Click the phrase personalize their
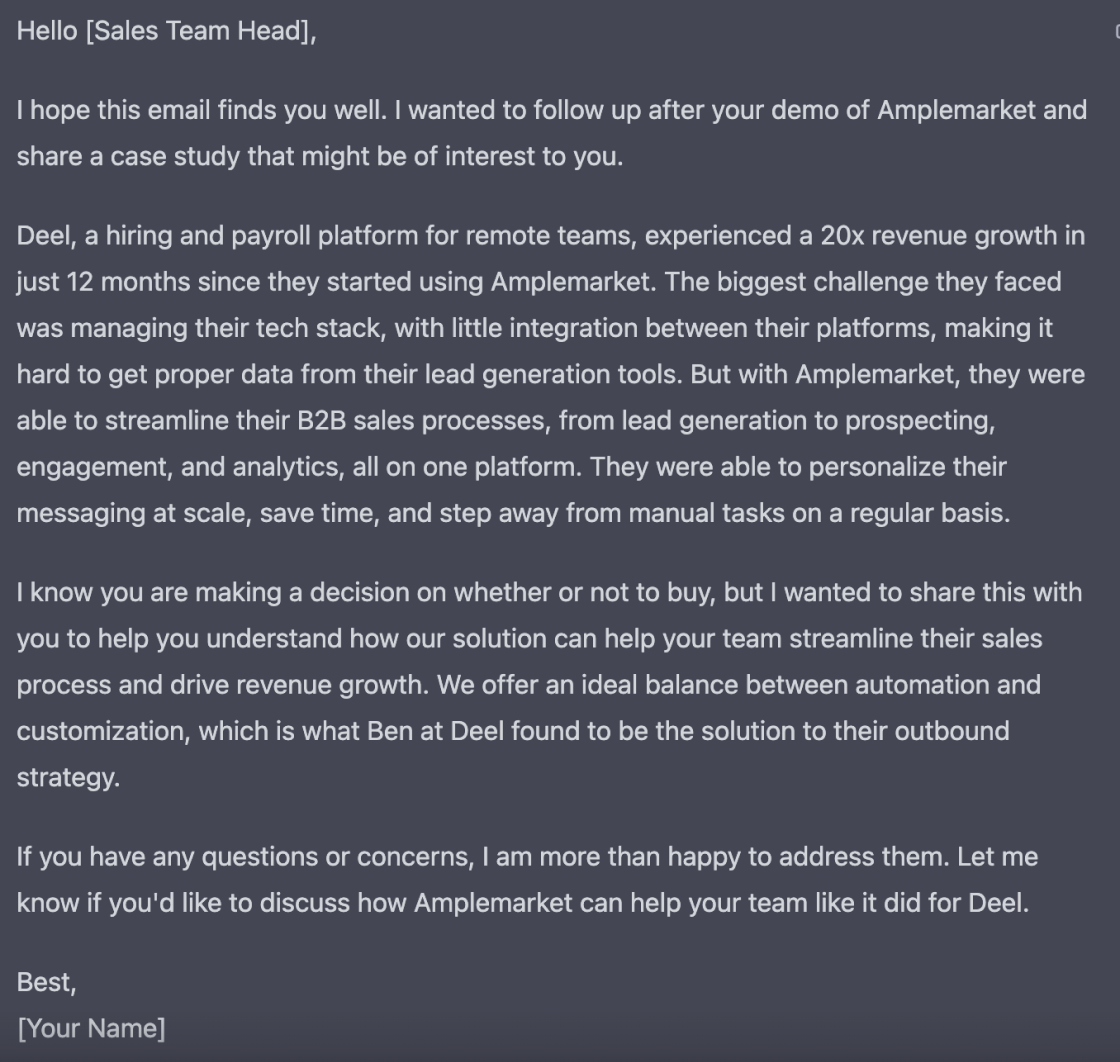 click(907, 467)
